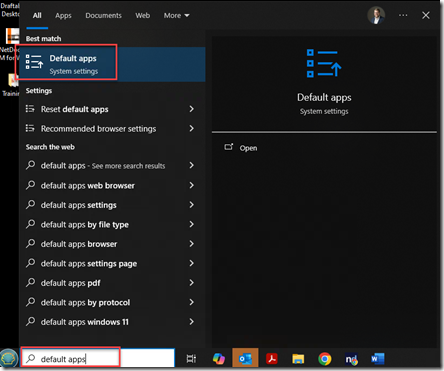Expand the See more search results chevron

tap(191, 165)
